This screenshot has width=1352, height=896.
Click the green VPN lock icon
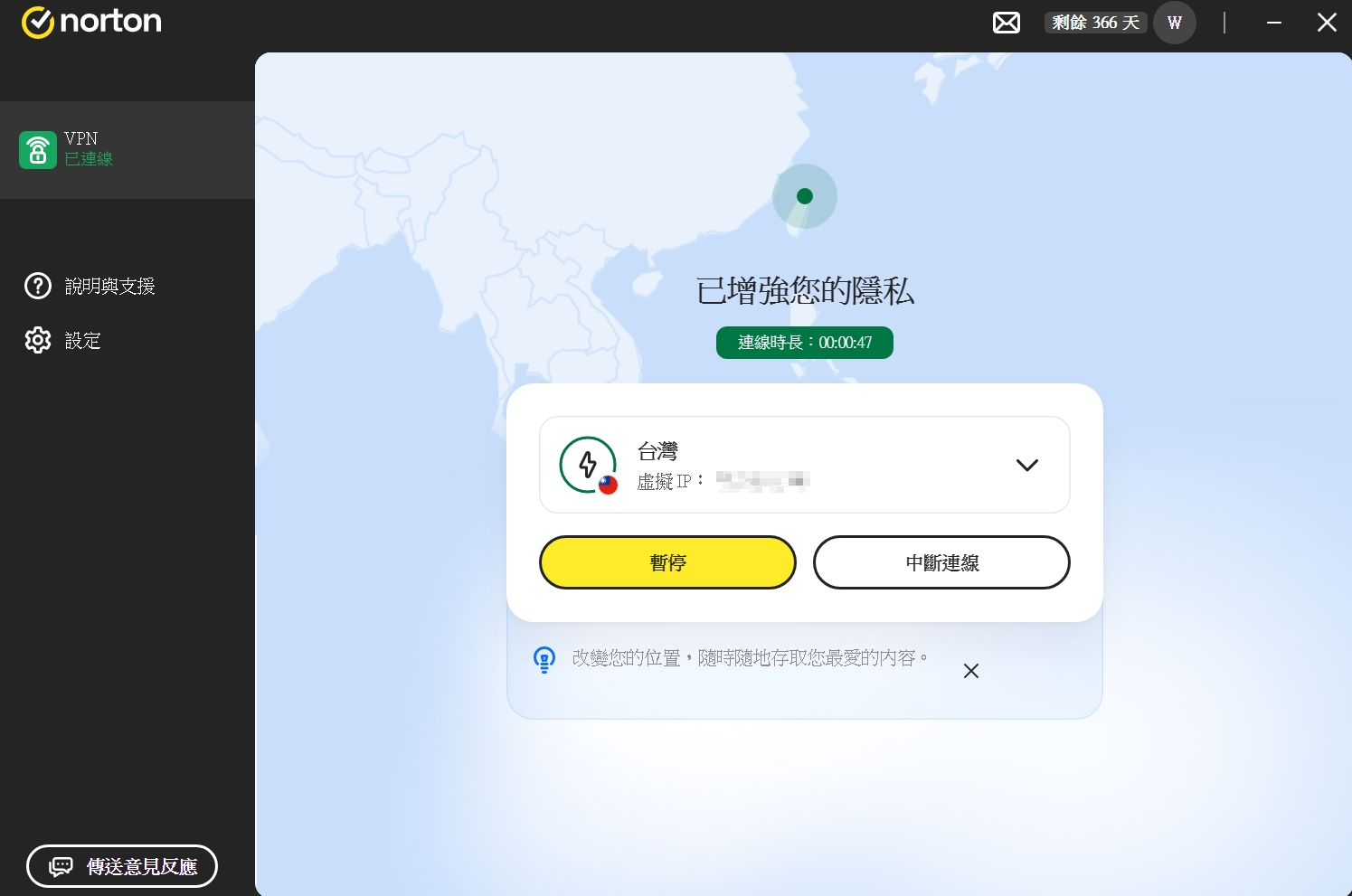click(38, 150)
